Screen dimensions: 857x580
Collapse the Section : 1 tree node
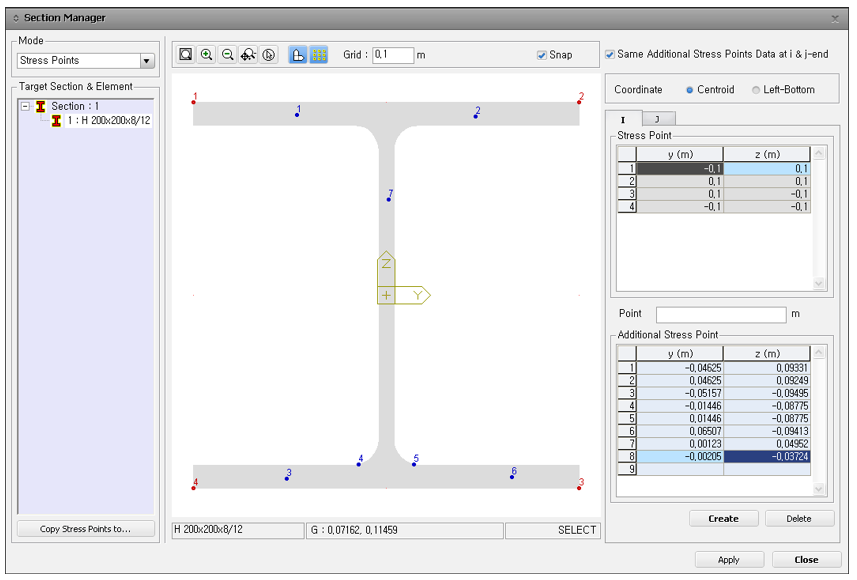(26, 106)
